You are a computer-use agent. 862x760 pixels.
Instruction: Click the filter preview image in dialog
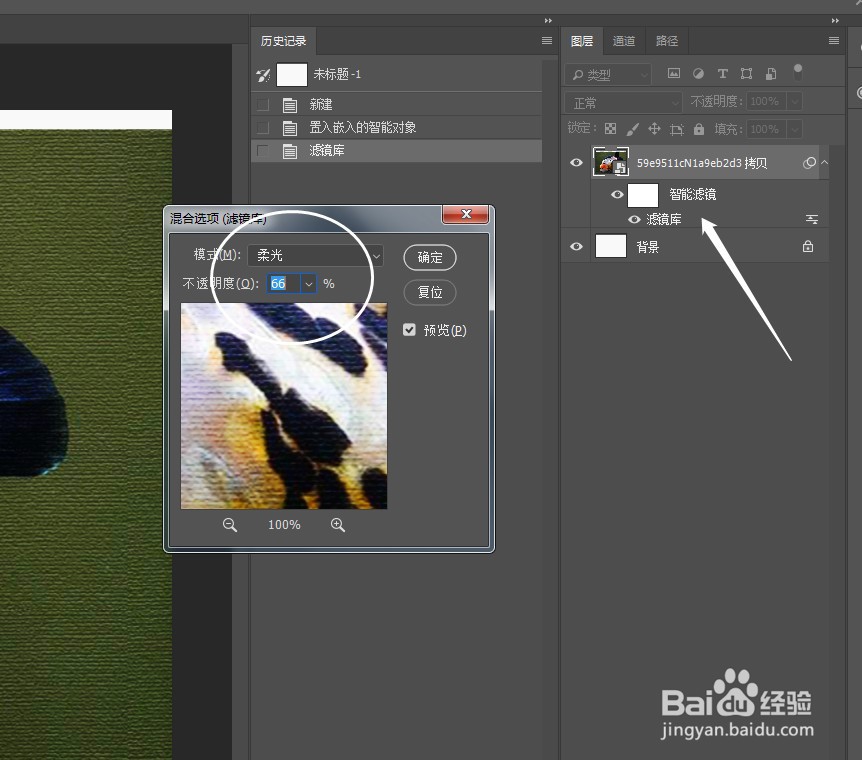[284, 406]
